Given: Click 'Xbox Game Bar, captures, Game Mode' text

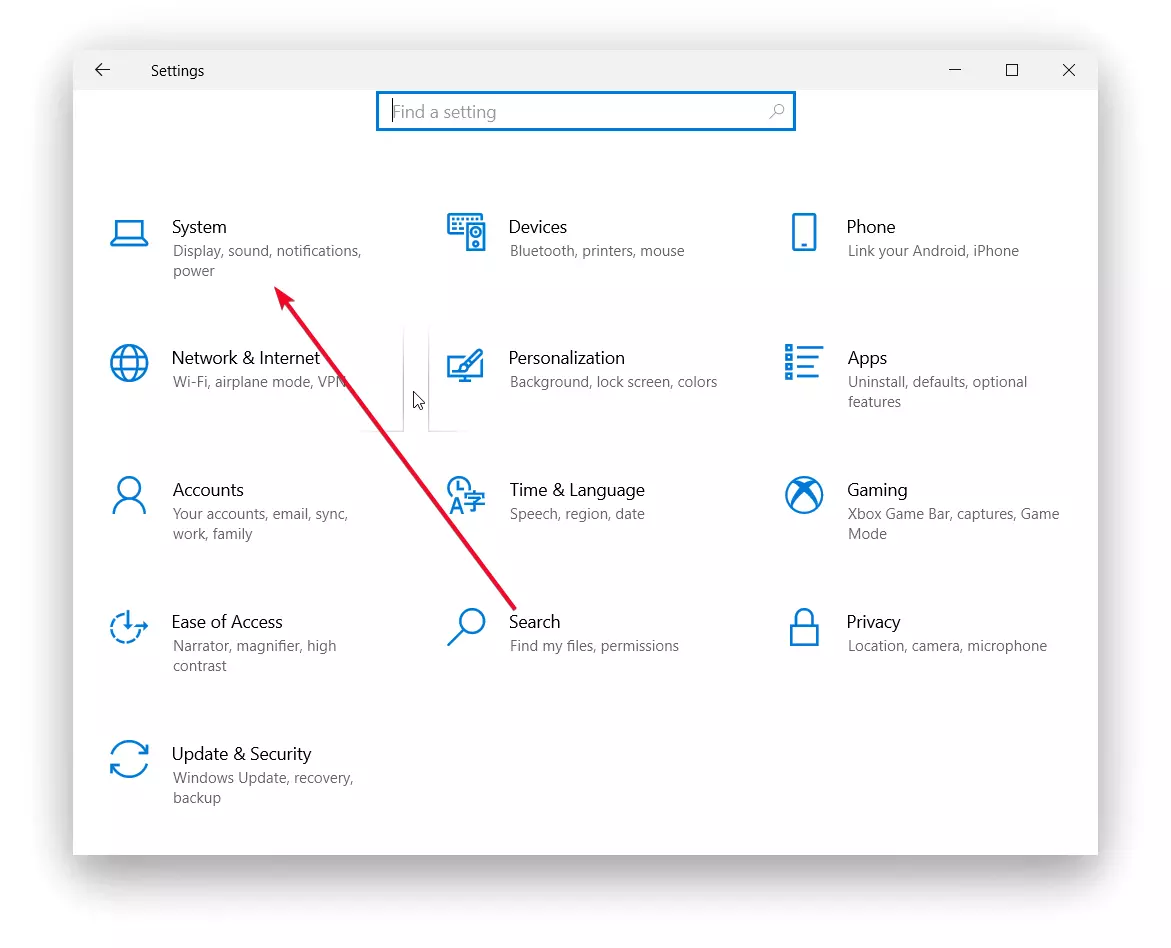Looking at the screenshot, I should click(x=954, y=524).
